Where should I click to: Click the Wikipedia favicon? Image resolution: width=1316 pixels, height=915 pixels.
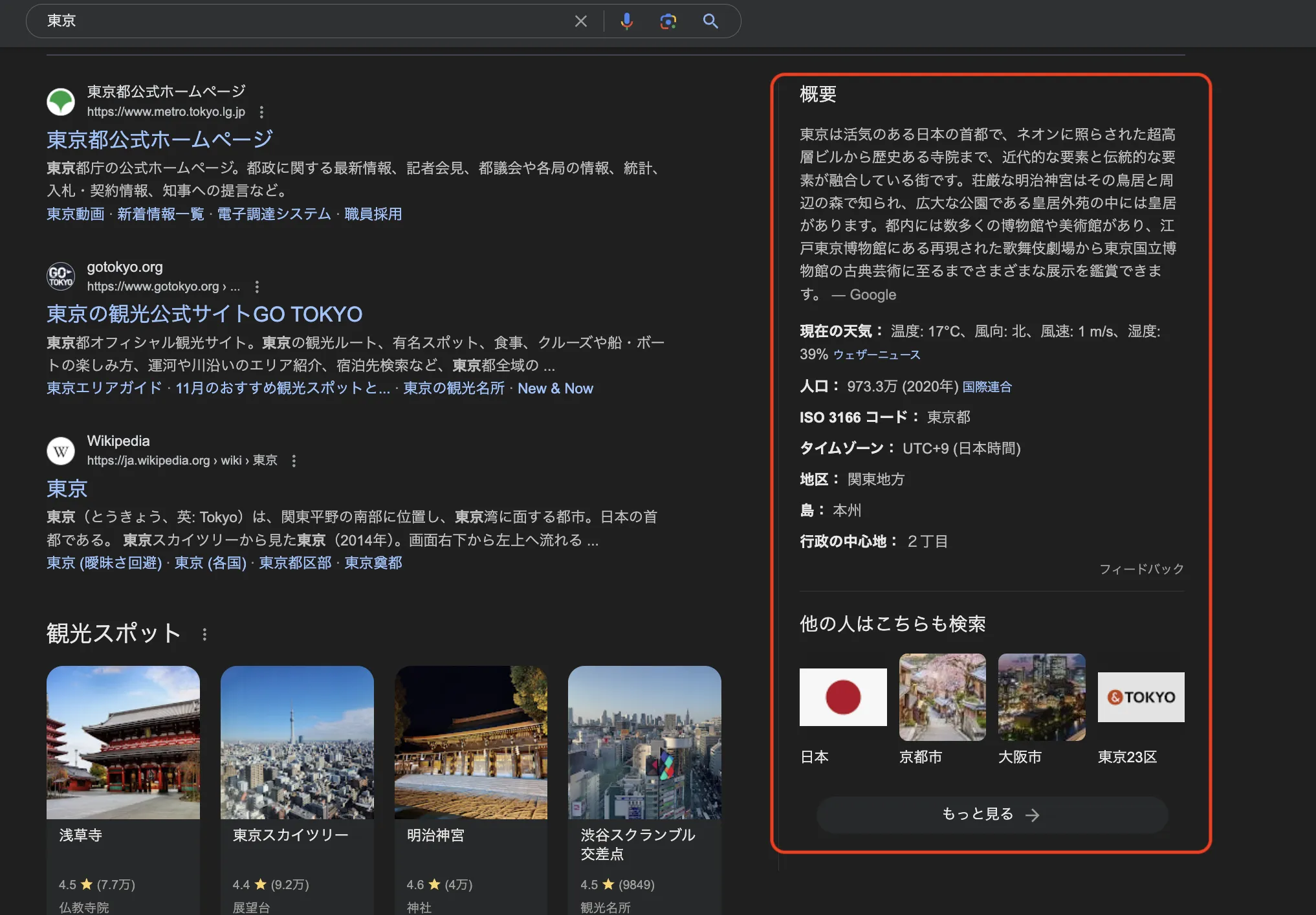coord(61,450)
